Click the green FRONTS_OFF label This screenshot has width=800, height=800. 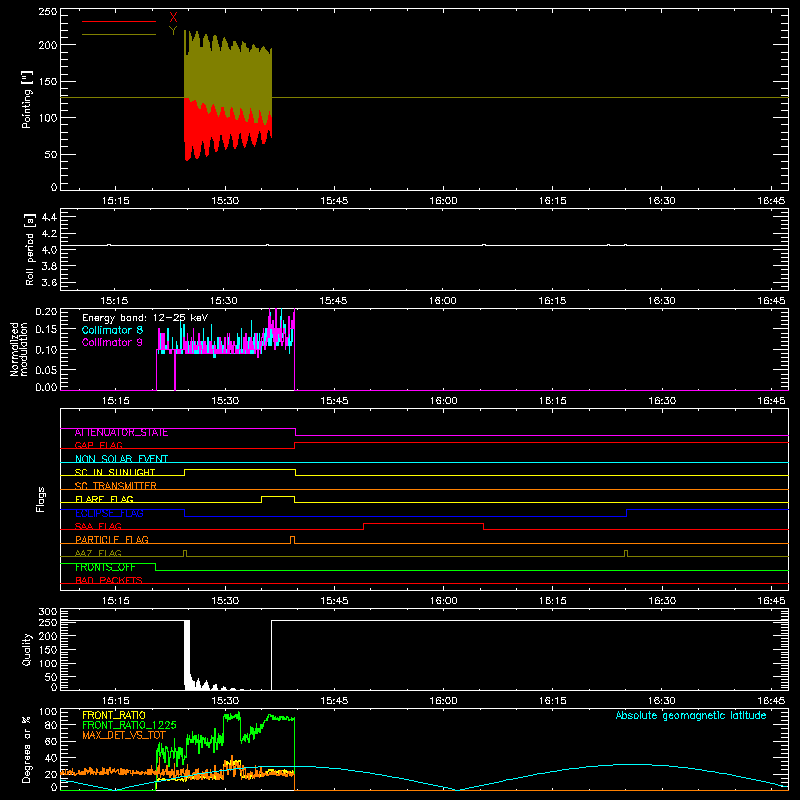pyautogui.click(x=105, y=567)
